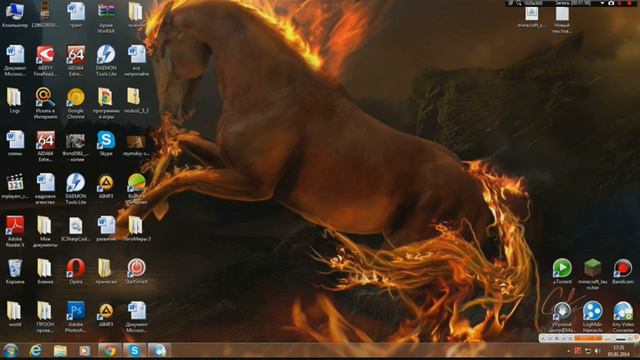Open Bandicam recording bar dropdown arrow
The width and height of the screenshot is (640, 360).
click(602, 3)
